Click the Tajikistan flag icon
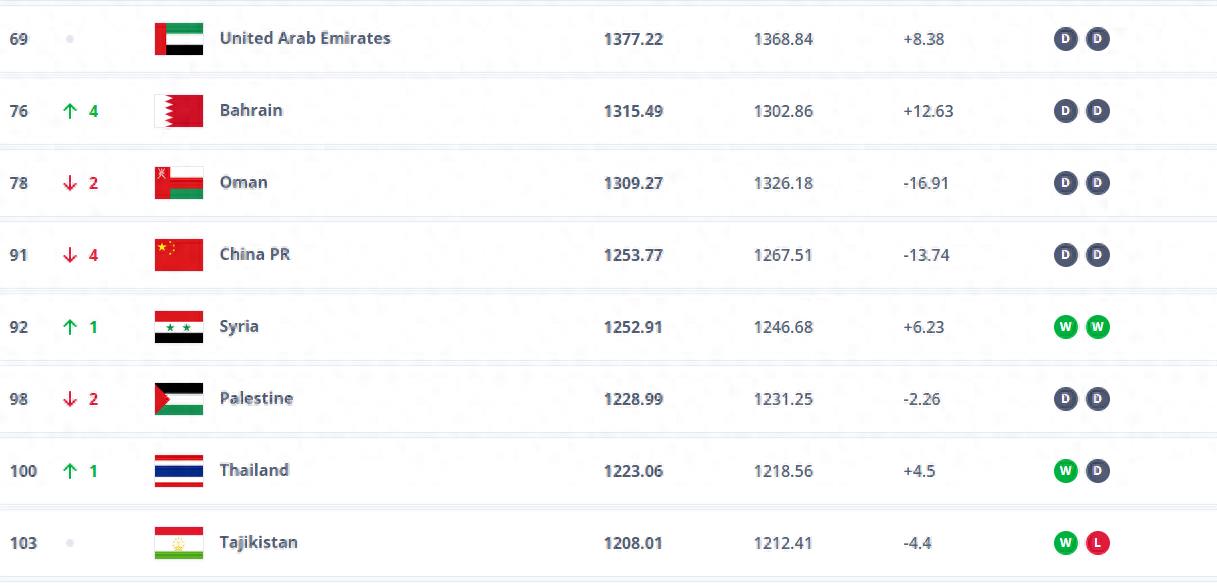This screenshot has height=586, width=1217. point(179,543)
